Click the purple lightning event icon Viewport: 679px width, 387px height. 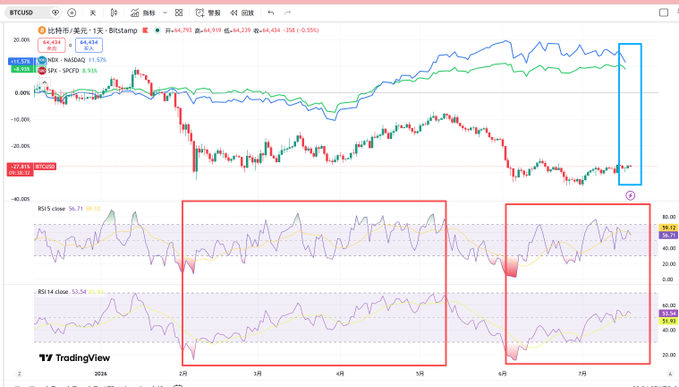pyautogui.click(x=630, y=196)
